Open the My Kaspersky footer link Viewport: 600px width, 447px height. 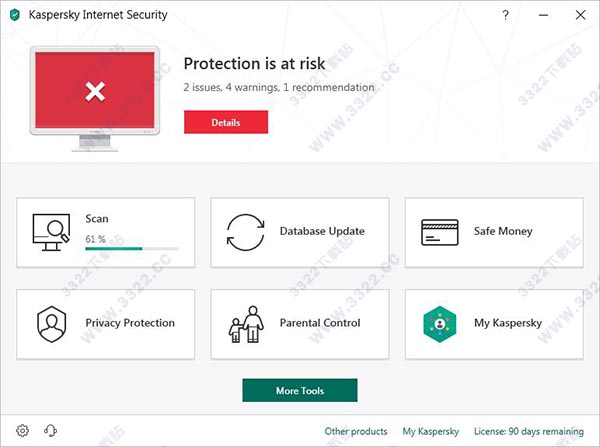[x=430, y=432]
